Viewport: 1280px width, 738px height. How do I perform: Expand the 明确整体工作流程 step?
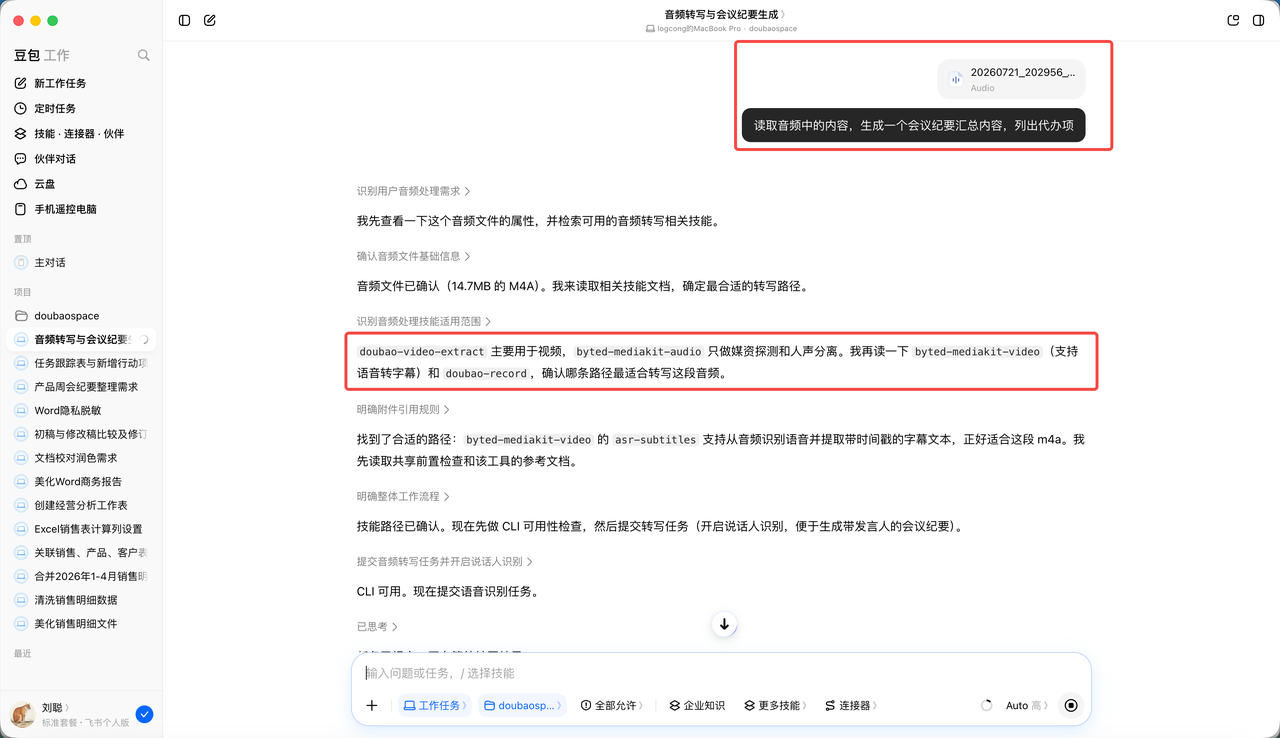[x=403, y=496]
